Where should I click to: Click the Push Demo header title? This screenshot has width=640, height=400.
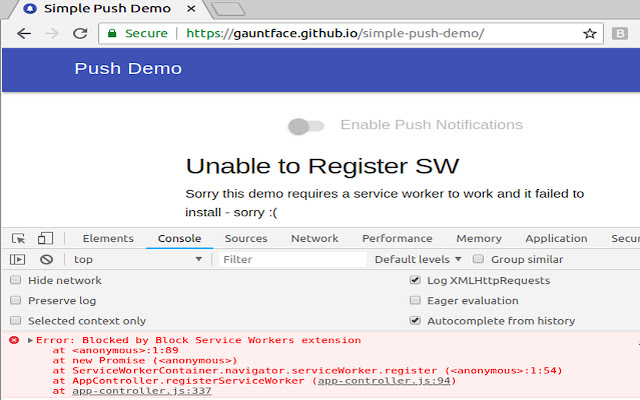[x=128, y=69]
